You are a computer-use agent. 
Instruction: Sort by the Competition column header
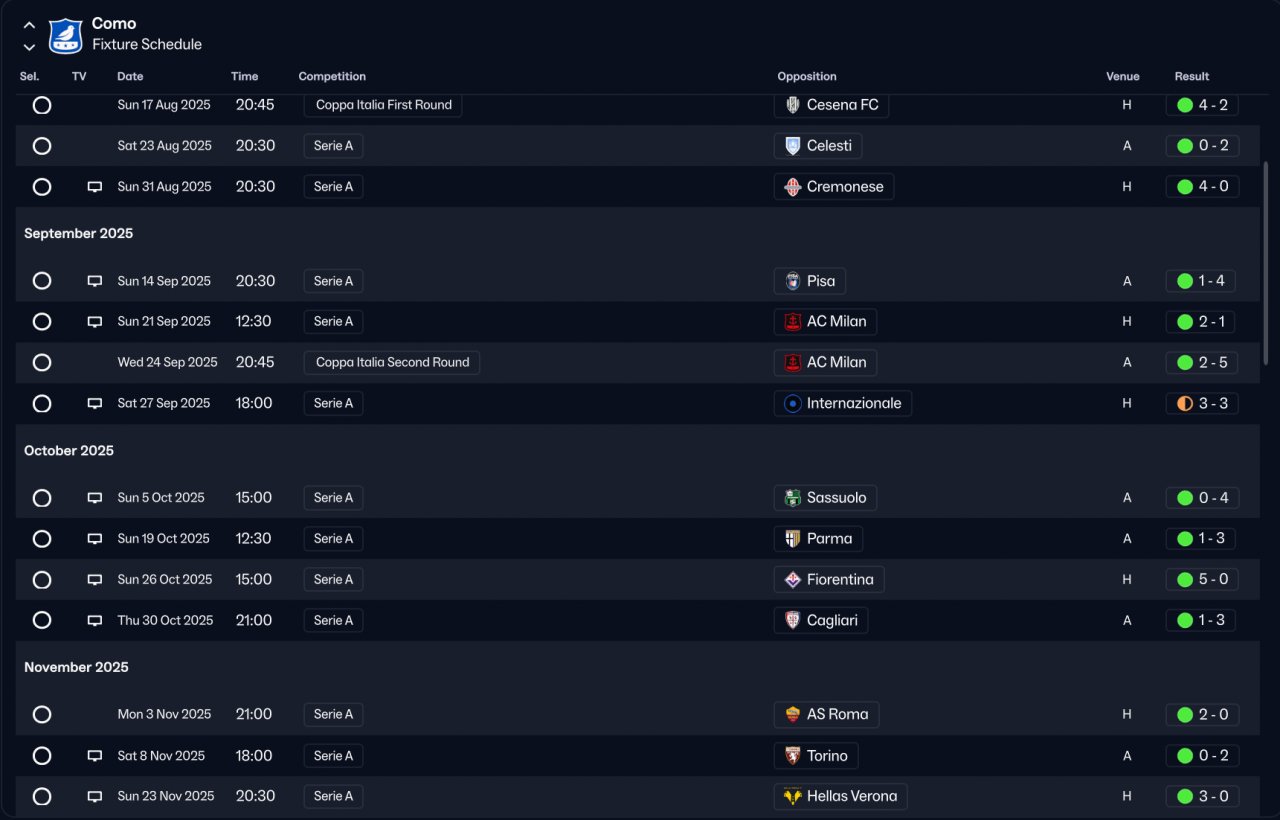(332, 76)
